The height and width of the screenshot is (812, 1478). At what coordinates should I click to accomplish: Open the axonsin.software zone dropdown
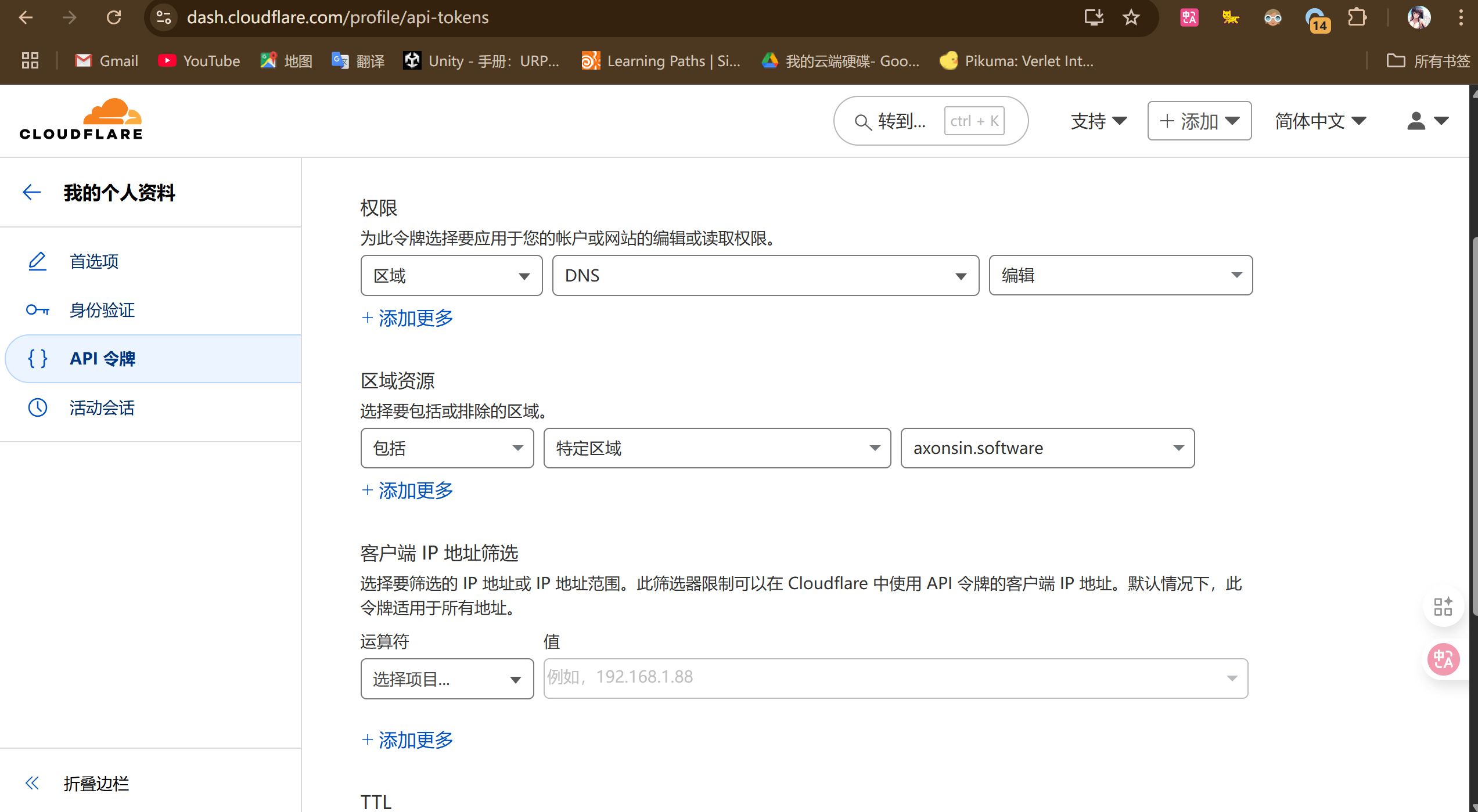(x=1047, y=448)
